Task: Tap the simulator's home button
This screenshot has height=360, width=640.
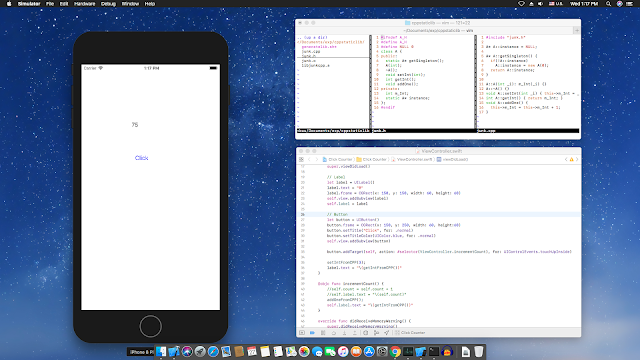Action: [150, 326]
